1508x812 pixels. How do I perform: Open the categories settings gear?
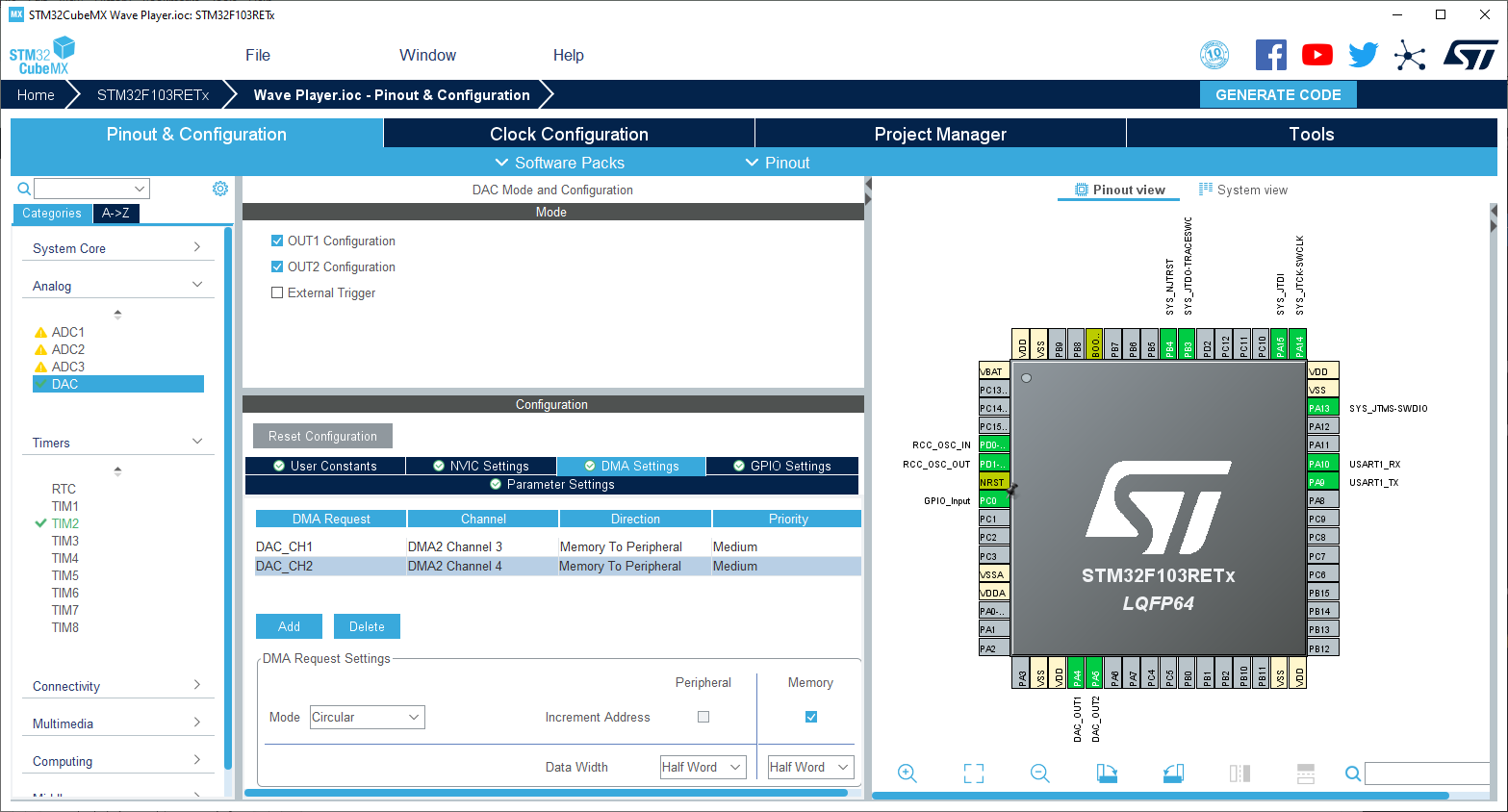click(x=220, y=189)
